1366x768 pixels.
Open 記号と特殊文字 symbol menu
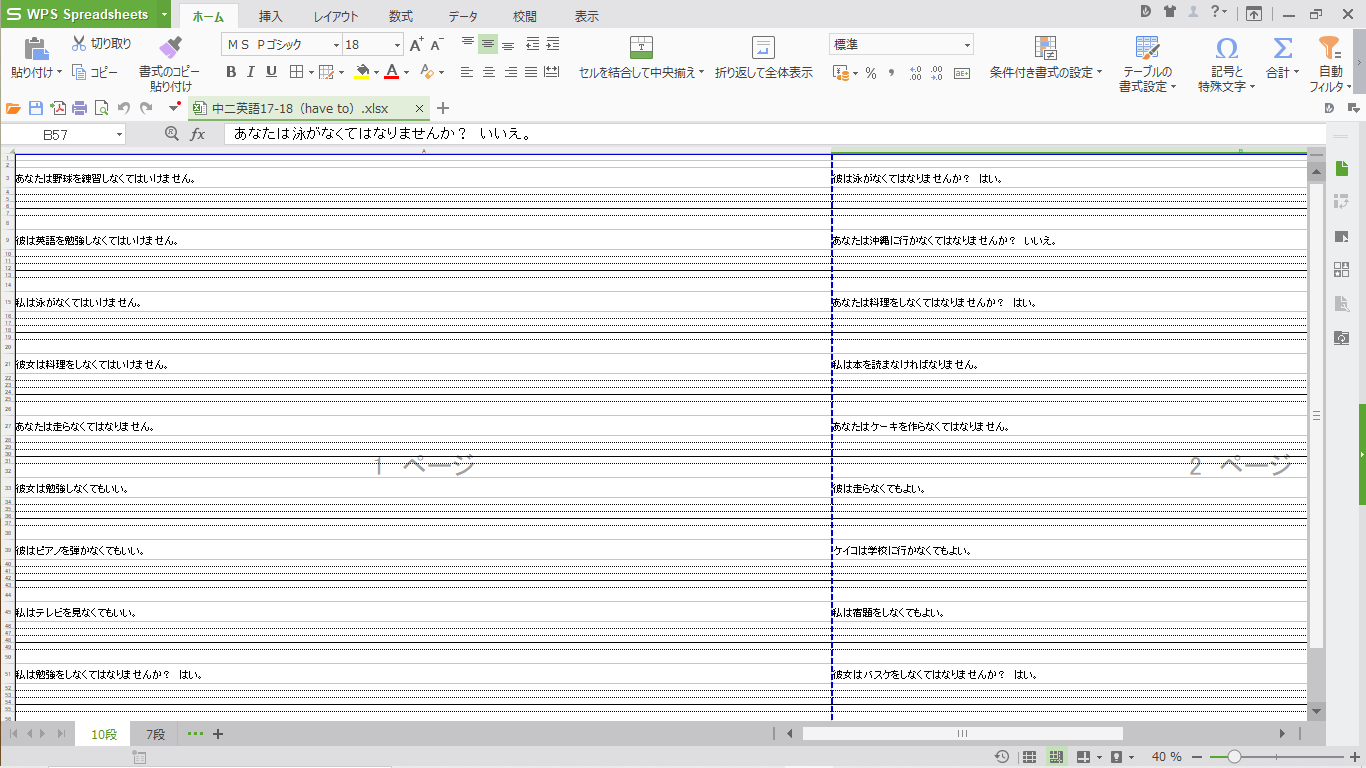coord(1227,64)
